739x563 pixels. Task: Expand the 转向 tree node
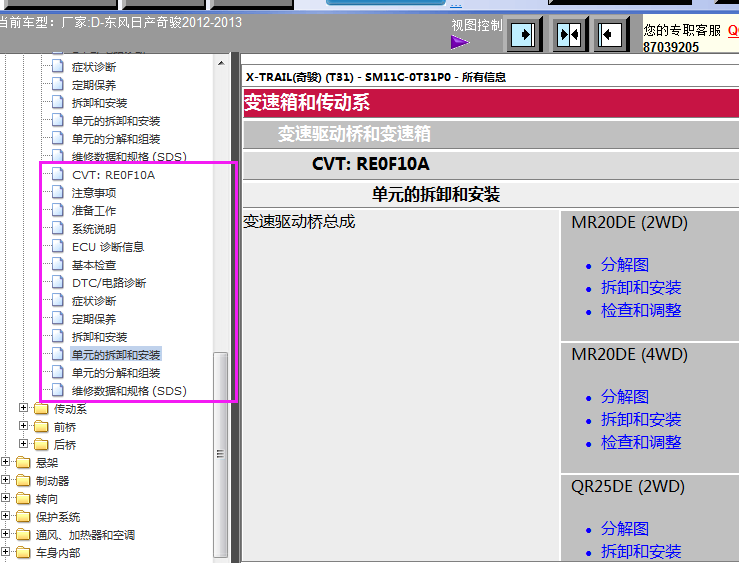(5, 498)
